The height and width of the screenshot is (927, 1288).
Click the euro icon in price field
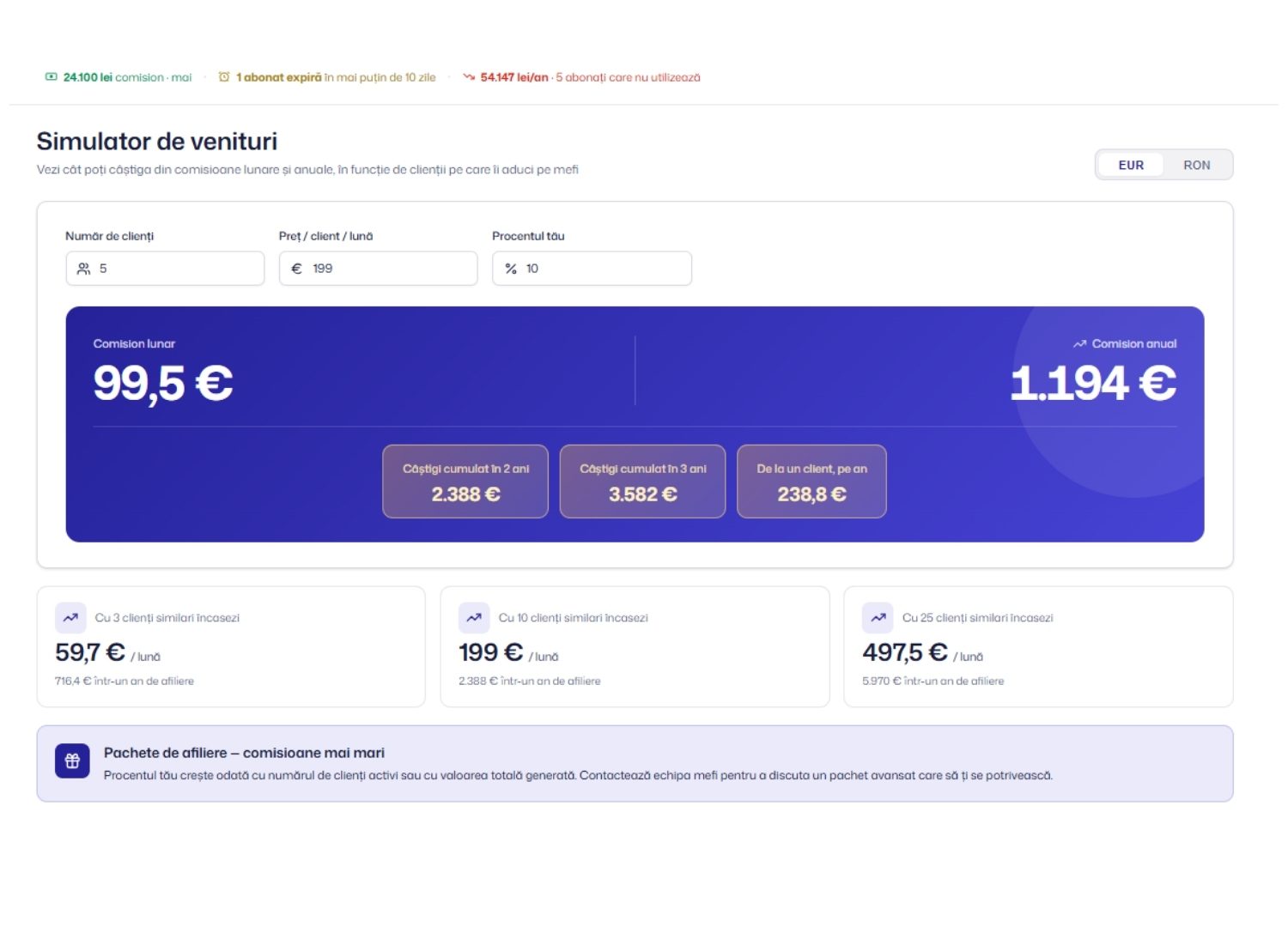pos(296,269)
